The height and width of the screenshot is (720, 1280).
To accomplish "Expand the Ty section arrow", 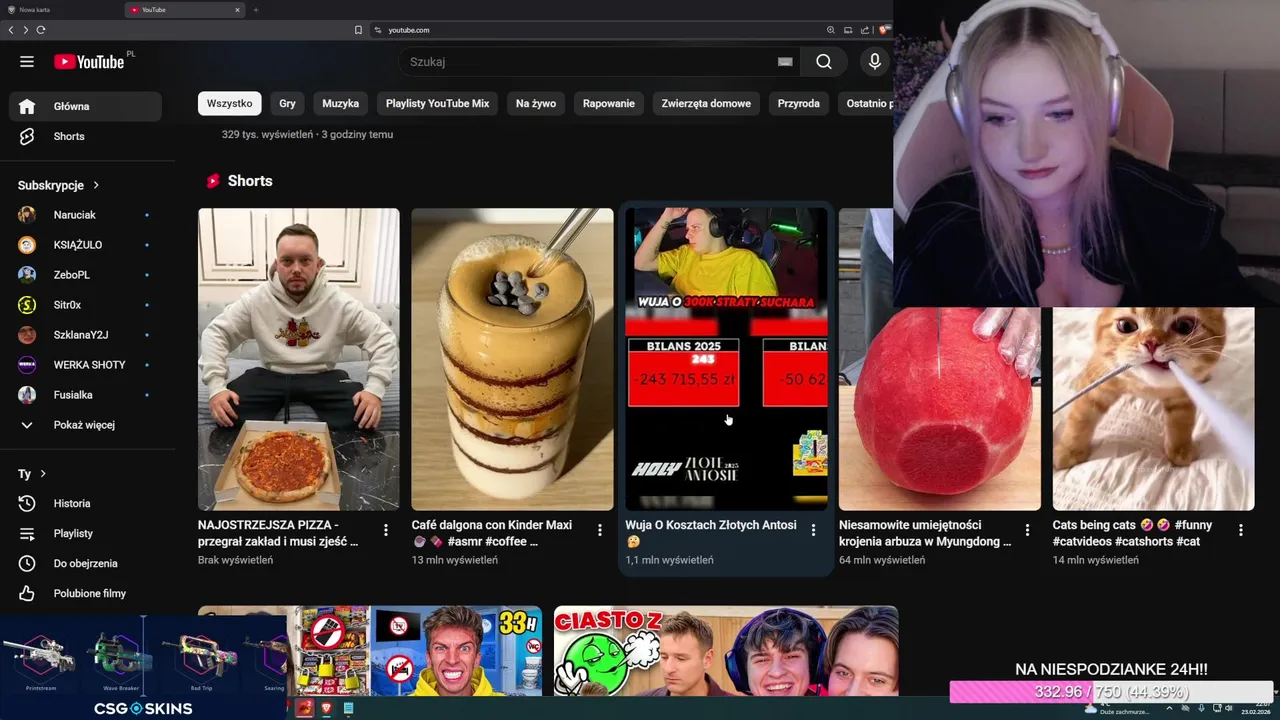I will click(x=43, y=474).
